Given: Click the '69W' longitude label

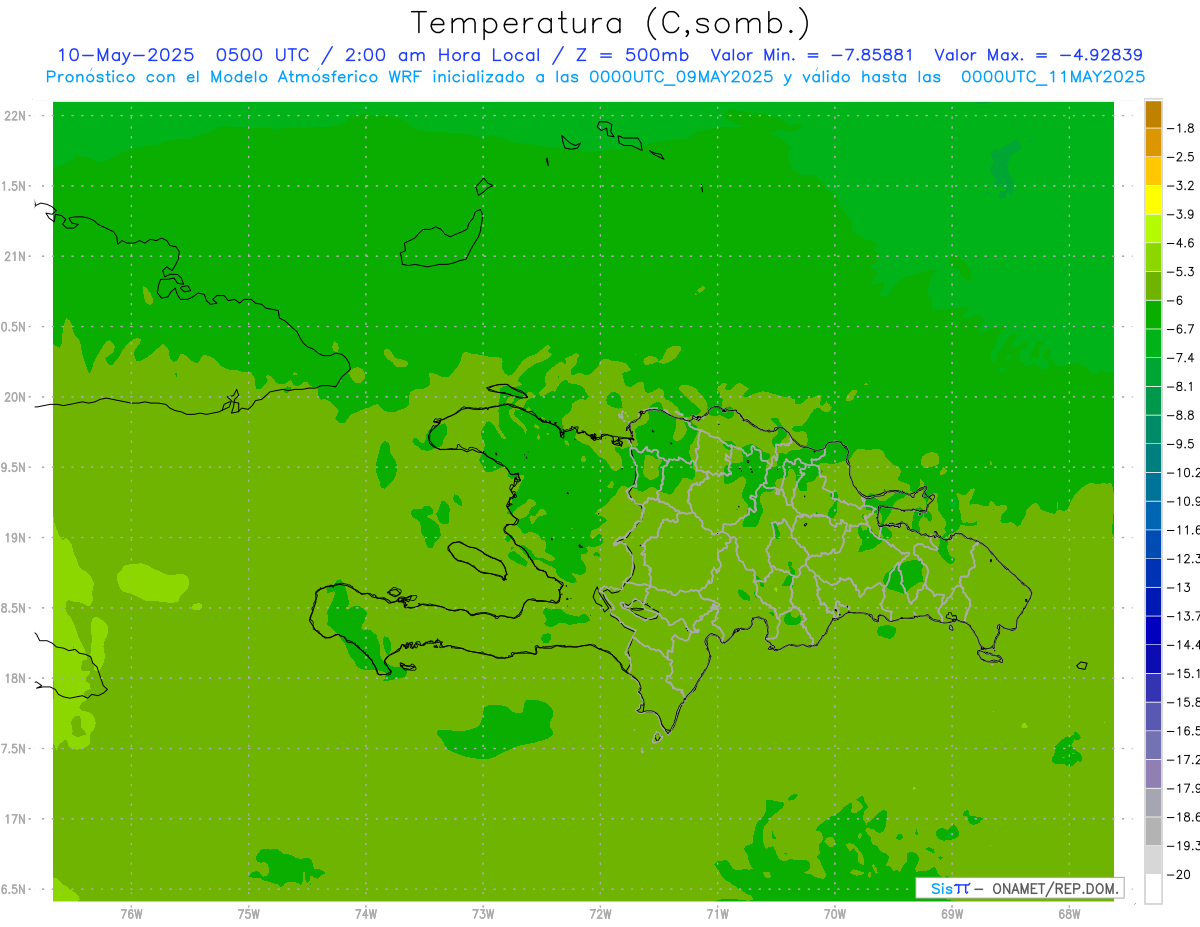Looking at the screenshot, I should [952, 914].
